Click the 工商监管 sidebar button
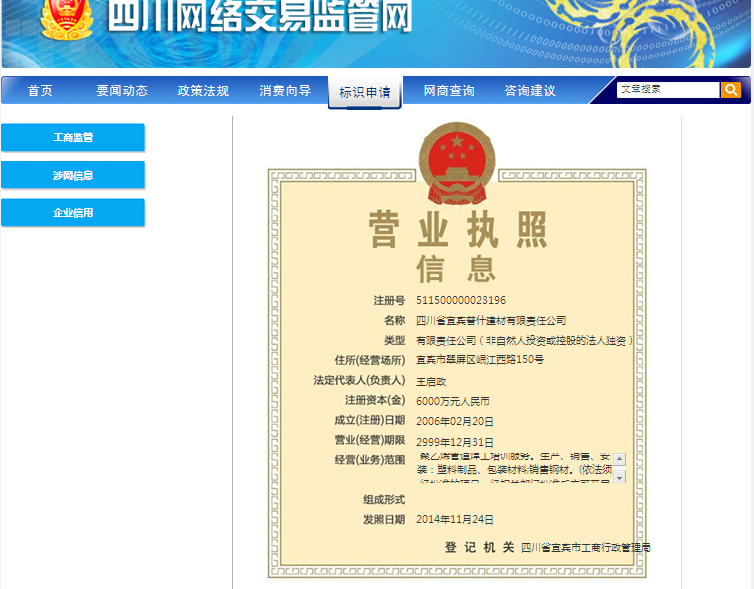Screen dimensions: 754x589 (x=73, y=138)
